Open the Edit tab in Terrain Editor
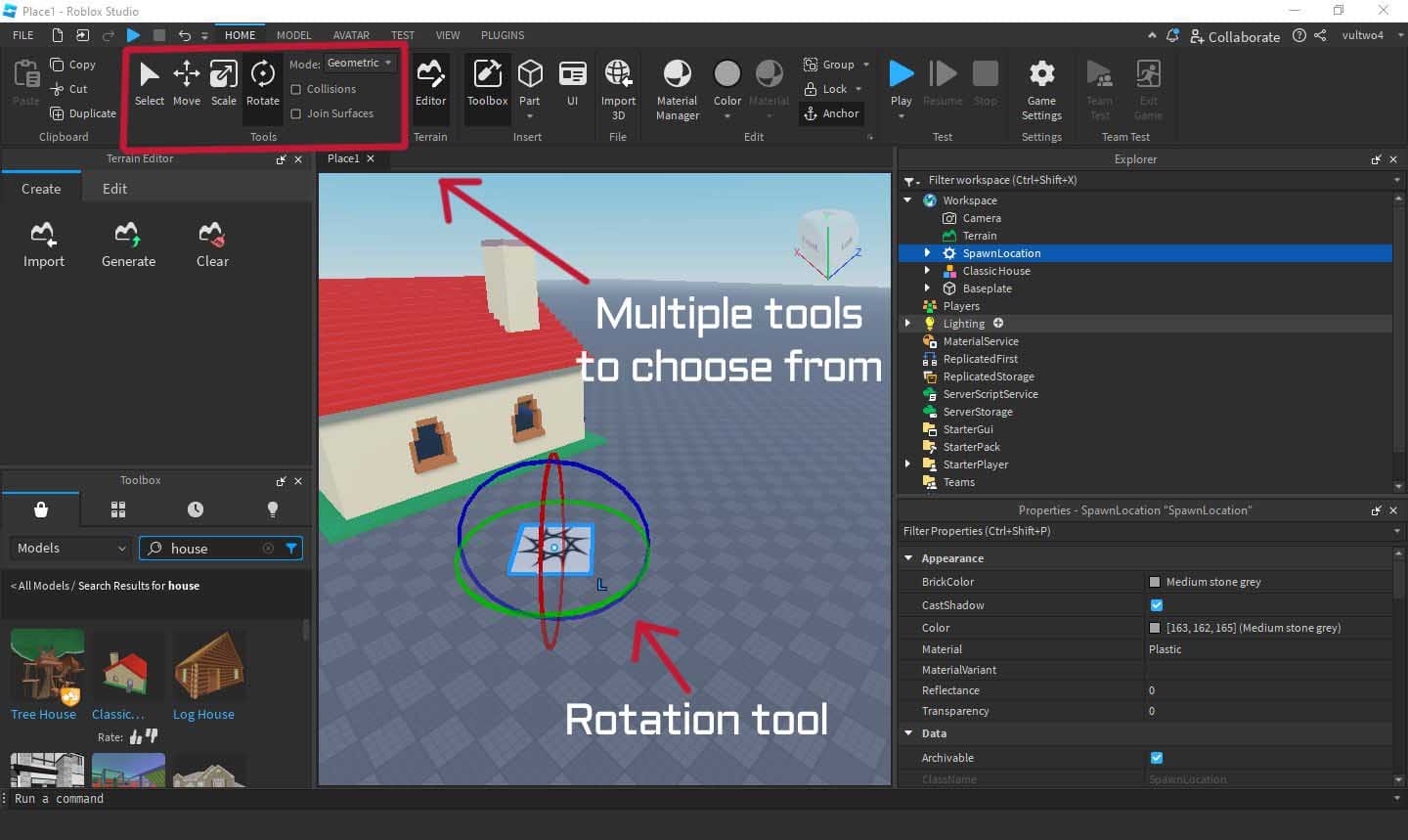This screenshot has height=840, width=1408. coord(114,189)
